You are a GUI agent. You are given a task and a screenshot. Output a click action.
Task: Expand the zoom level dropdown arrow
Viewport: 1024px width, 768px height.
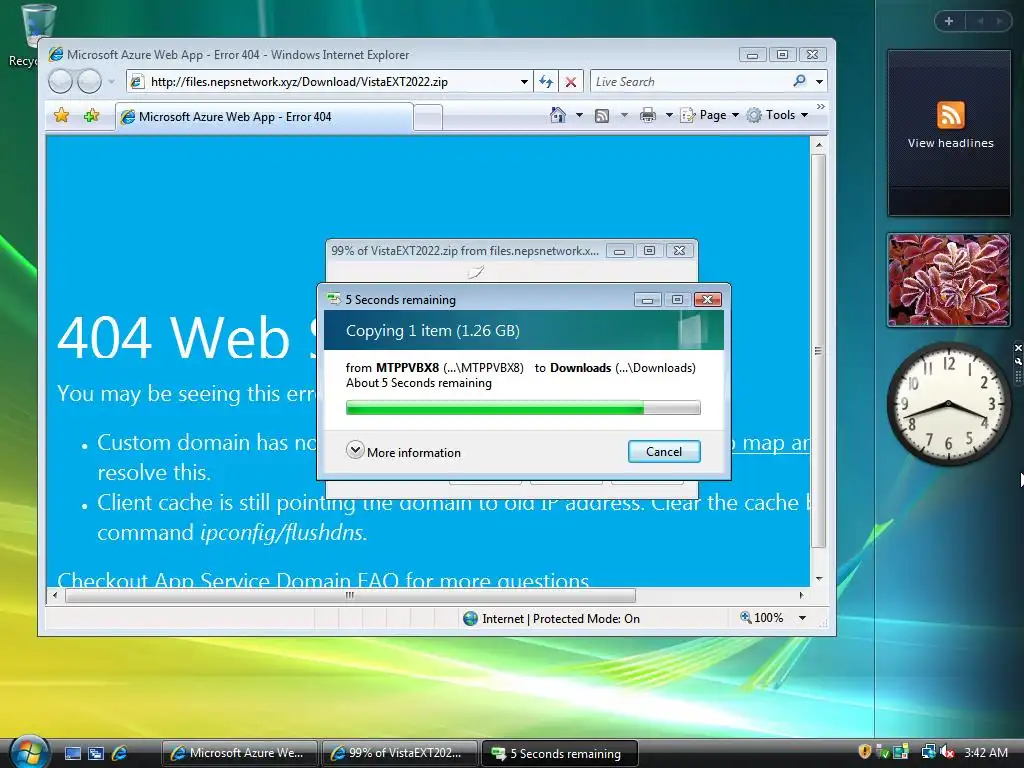pyautogui.click(x=803, y=618)
